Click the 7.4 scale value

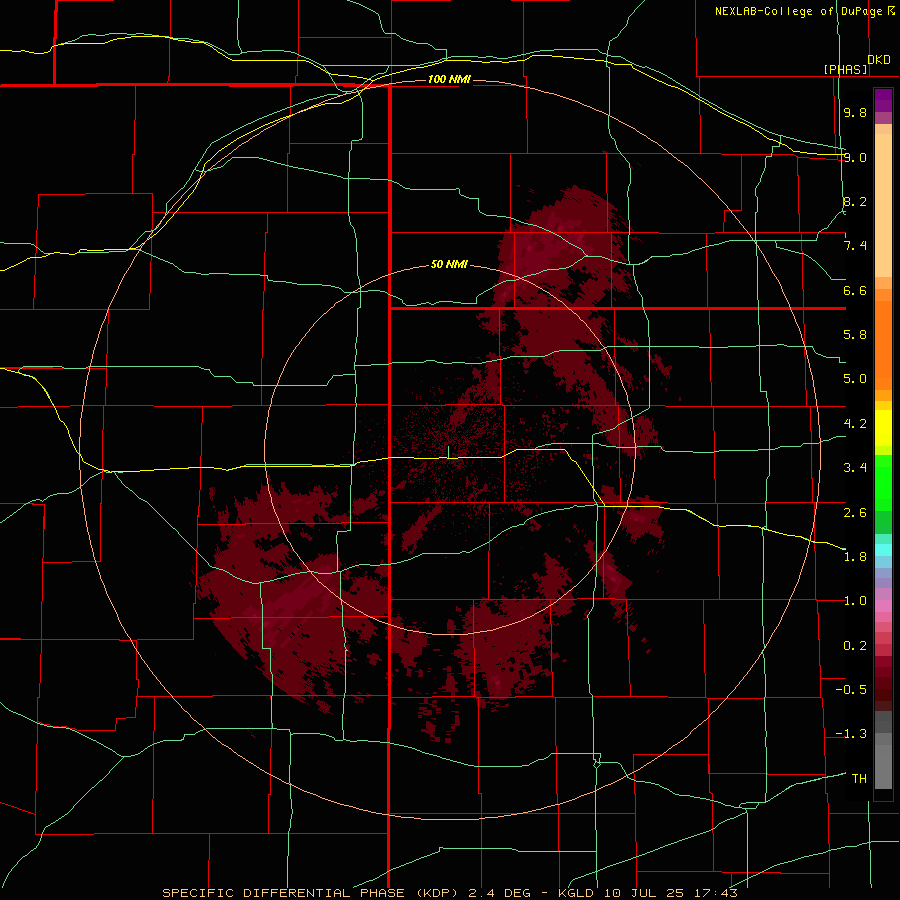pos(855,246)
